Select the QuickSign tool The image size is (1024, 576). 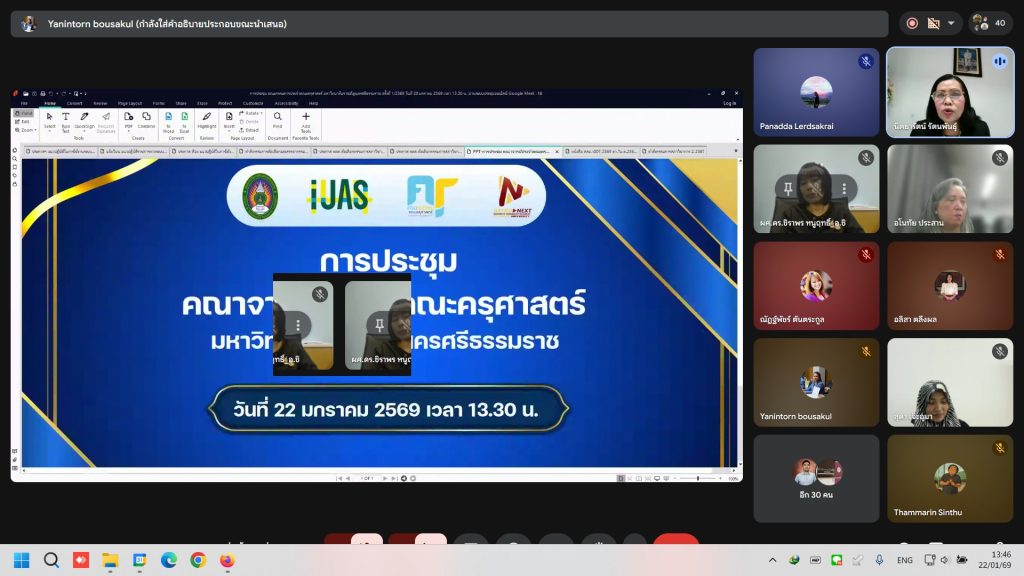tap(83, 120)
